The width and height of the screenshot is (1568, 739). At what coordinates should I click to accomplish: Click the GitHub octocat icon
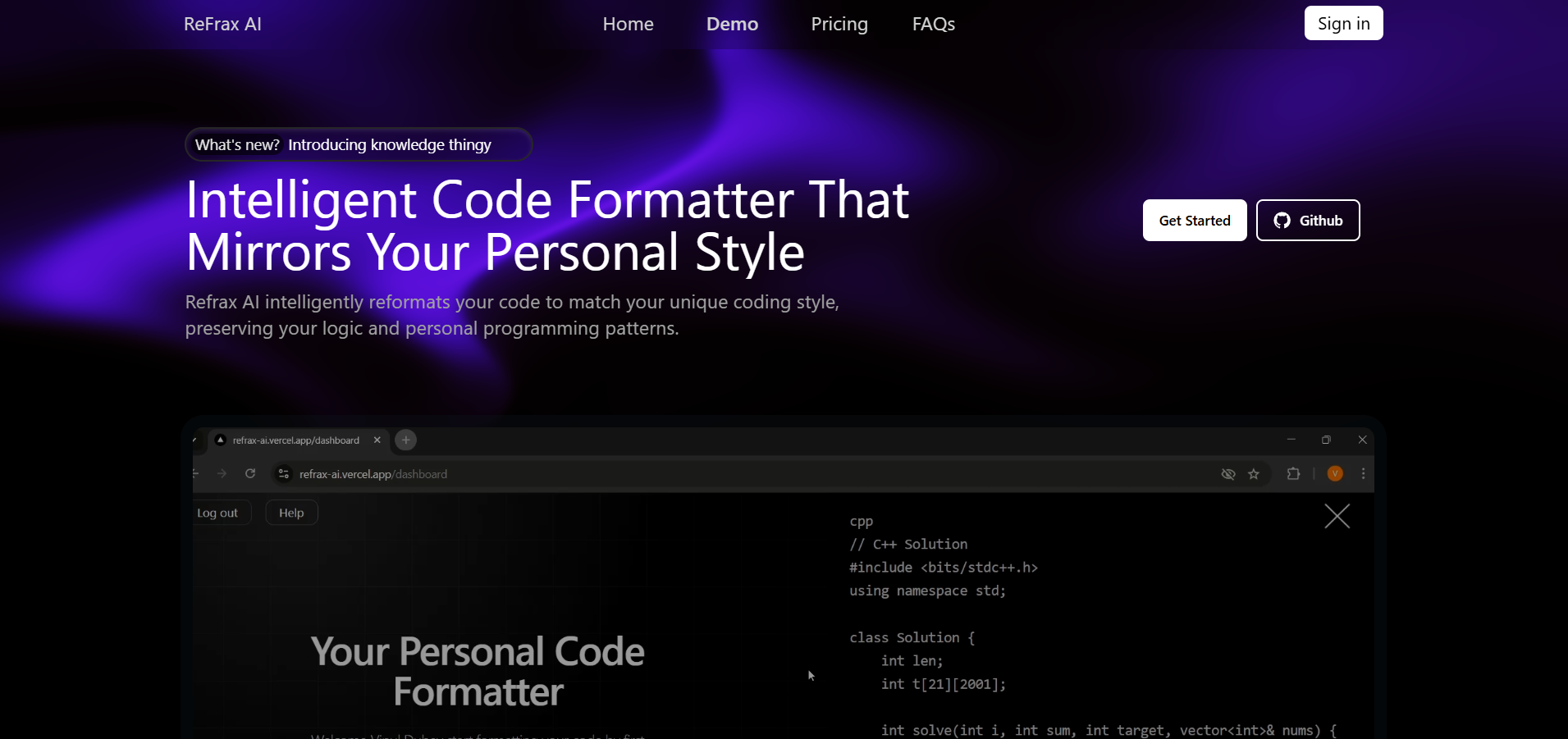1282,221
